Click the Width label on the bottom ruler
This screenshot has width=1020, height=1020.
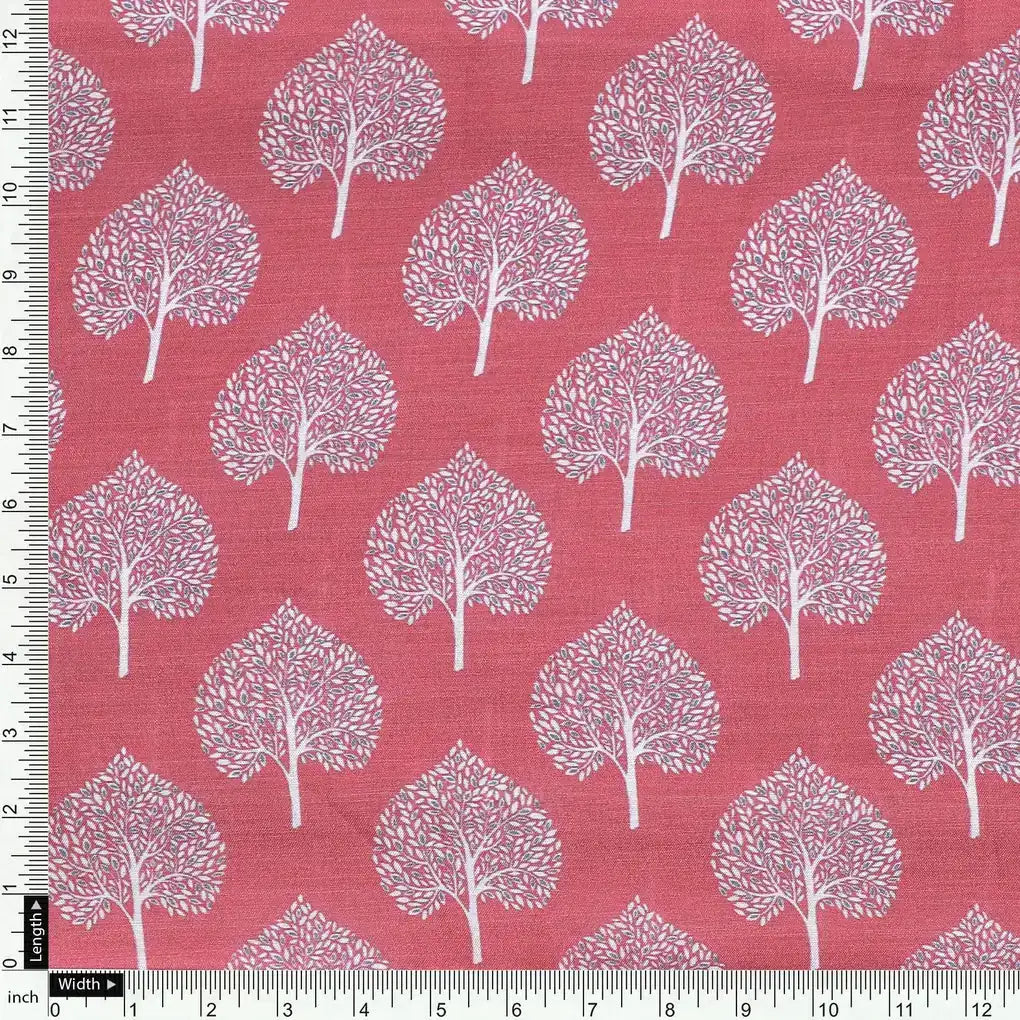coord(78,983)
